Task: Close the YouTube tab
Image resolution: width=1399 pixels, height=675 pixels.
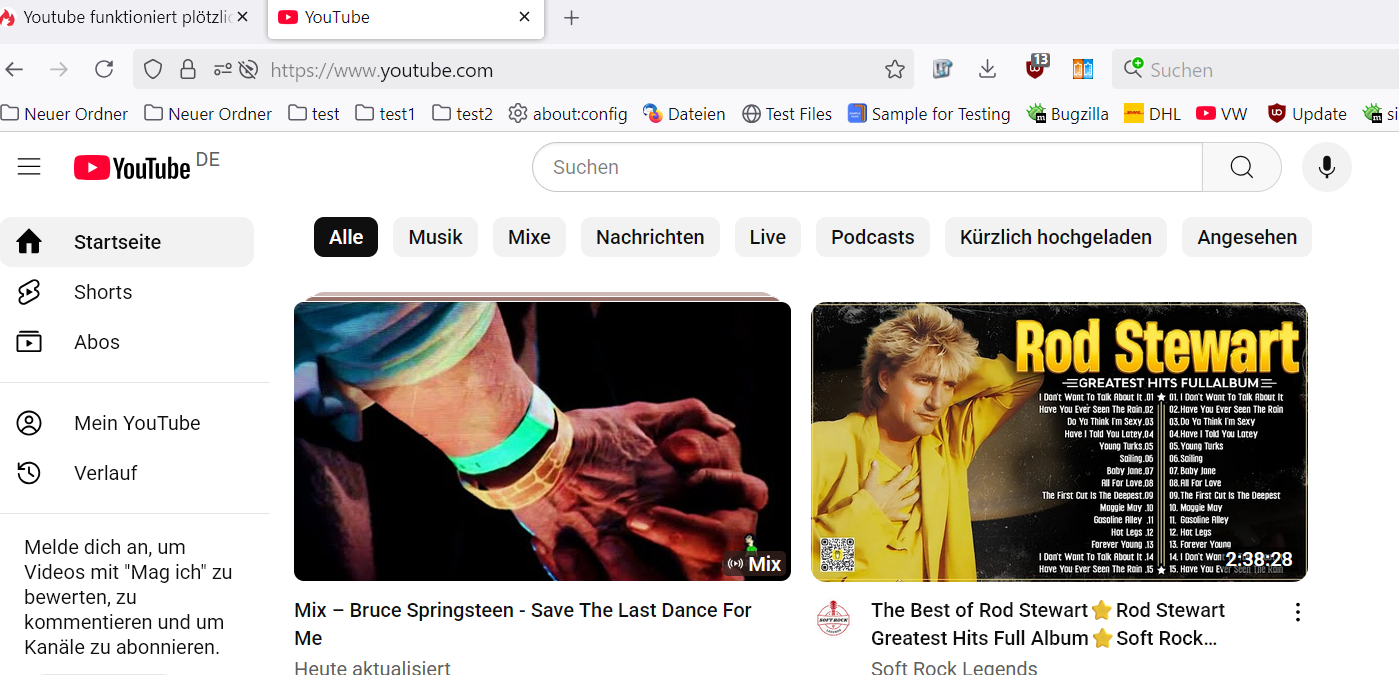Action: click(525, 17)
